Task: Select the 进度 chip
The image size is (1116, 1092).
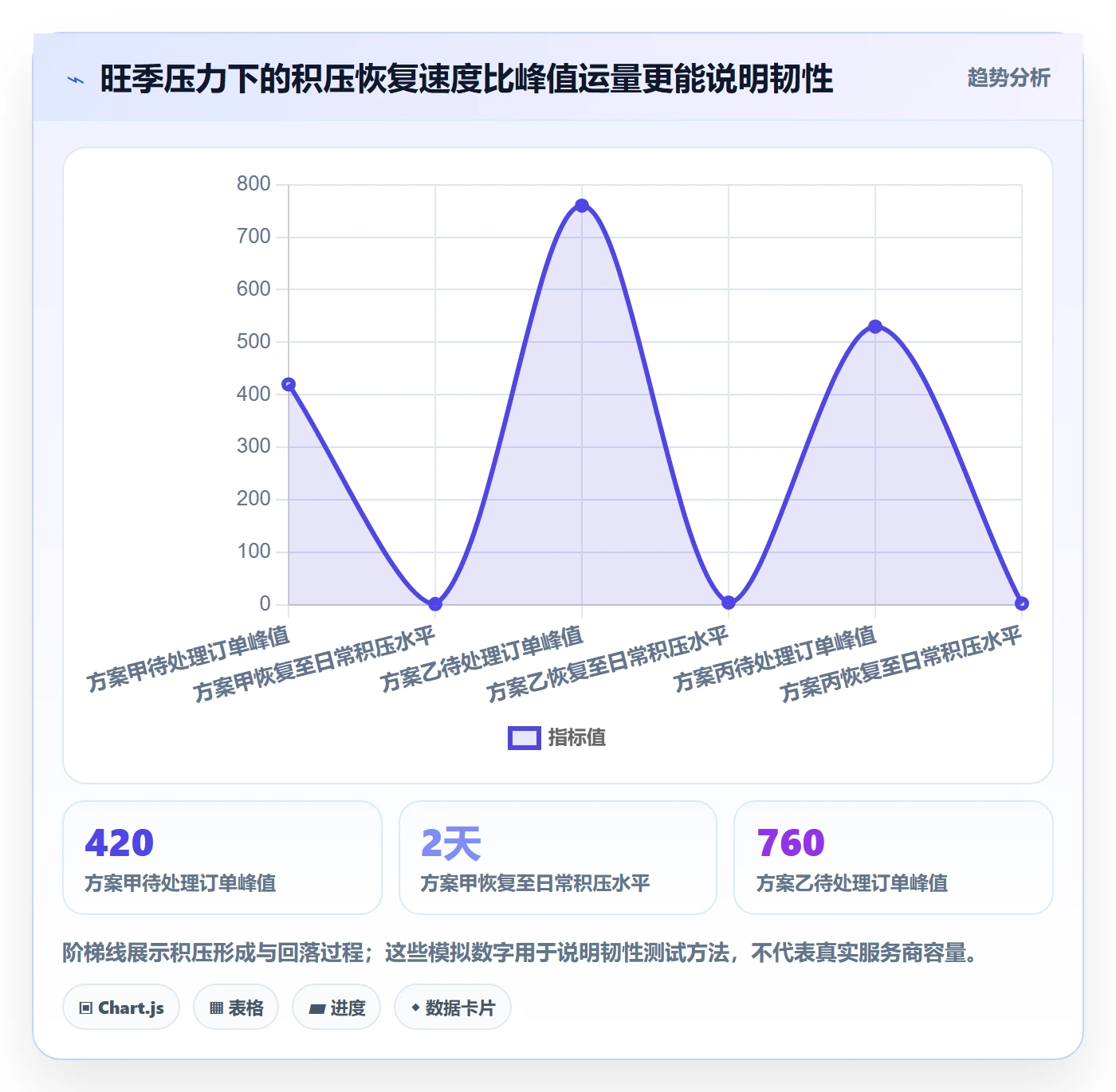Action: (x=336, y=1008)
